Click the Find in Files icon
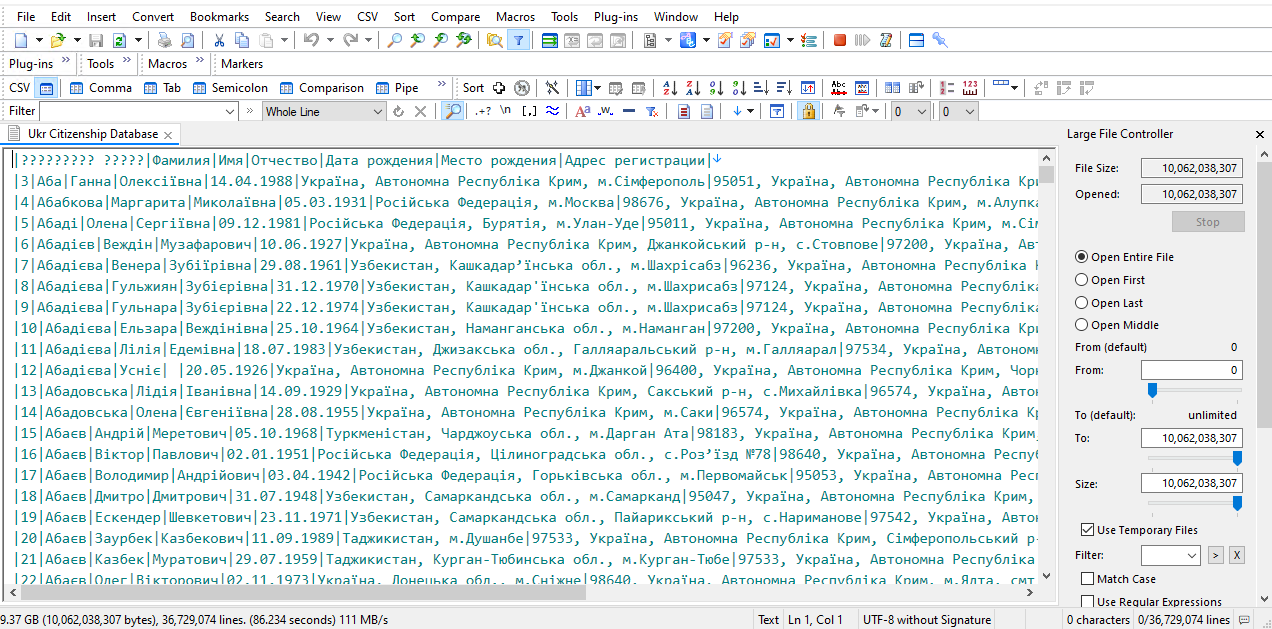Image resolution: width=1272 pixels, height=629 pixels. point(494,40)
